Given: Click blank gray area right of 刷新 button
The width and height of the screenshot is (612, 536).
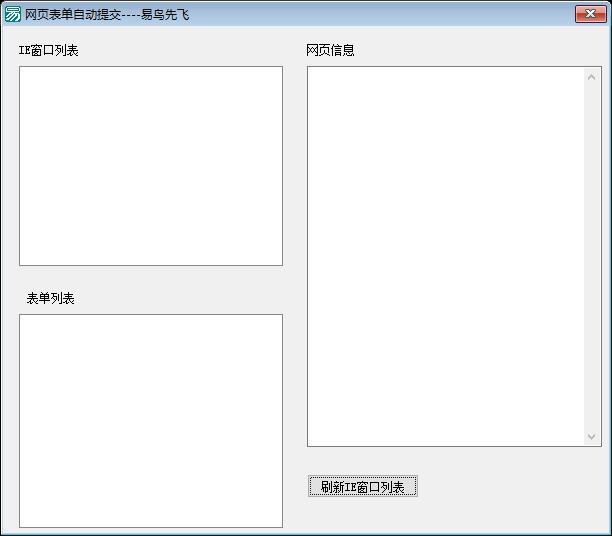Looking at the screenshot, I should point(510,487).
